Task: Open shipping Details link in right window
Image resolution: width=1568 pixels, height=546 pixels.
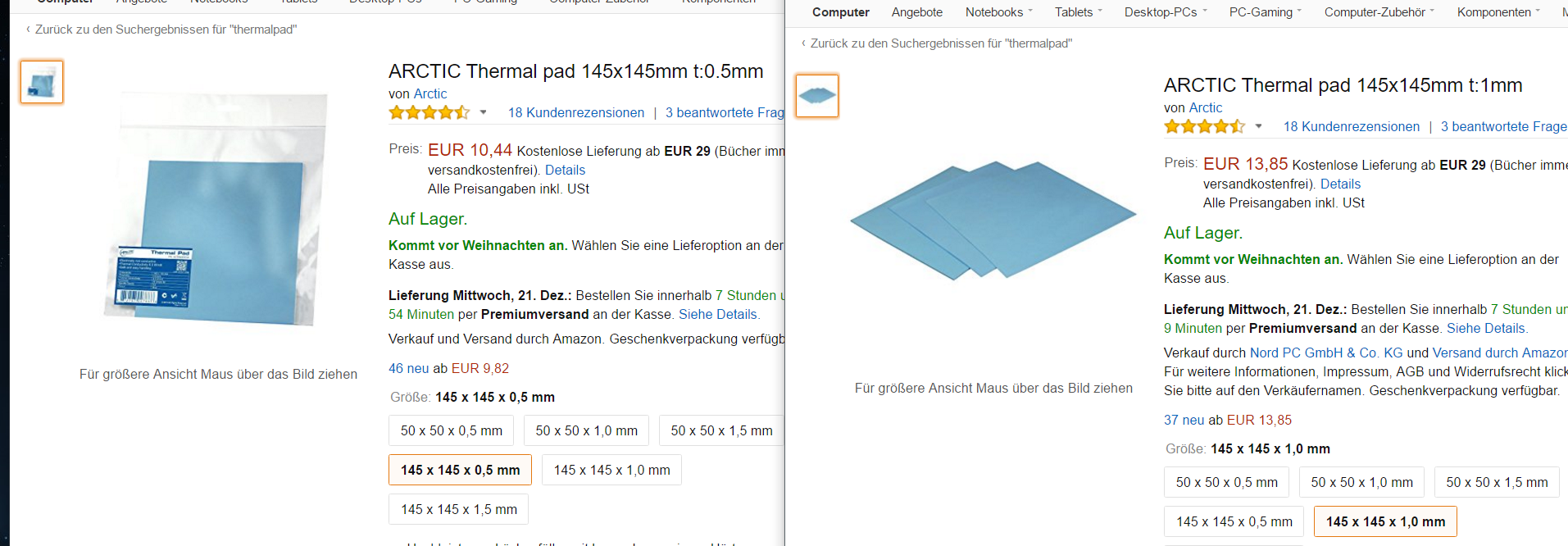Action: coord(1340,184)
